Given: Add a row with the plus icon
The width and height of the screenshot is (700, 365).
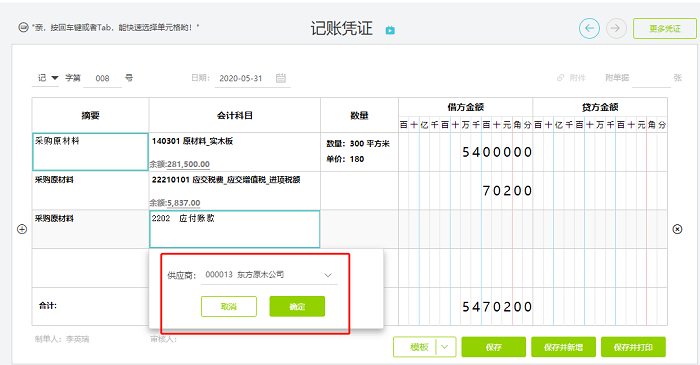Looking at the screenshot, I should click(x=22, y=229).
